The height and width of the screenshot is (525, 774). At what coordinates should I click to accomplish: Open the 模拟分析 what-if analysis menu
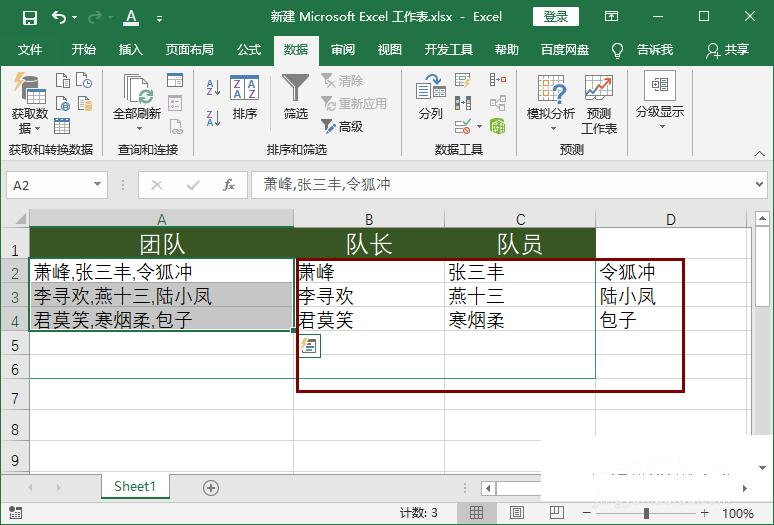pyautogui.click(x=551, y=104)
